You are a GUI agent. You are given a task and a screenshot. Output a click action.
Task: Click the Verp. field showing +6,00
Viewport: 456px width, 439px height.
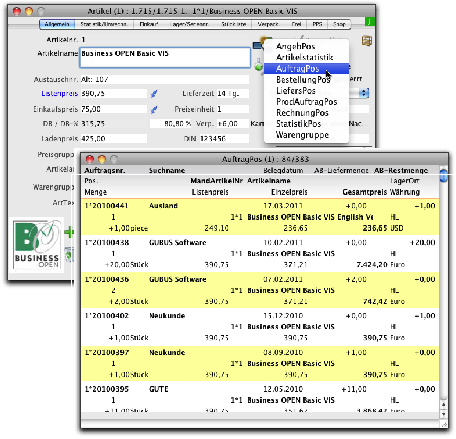(x=233, y=124)
